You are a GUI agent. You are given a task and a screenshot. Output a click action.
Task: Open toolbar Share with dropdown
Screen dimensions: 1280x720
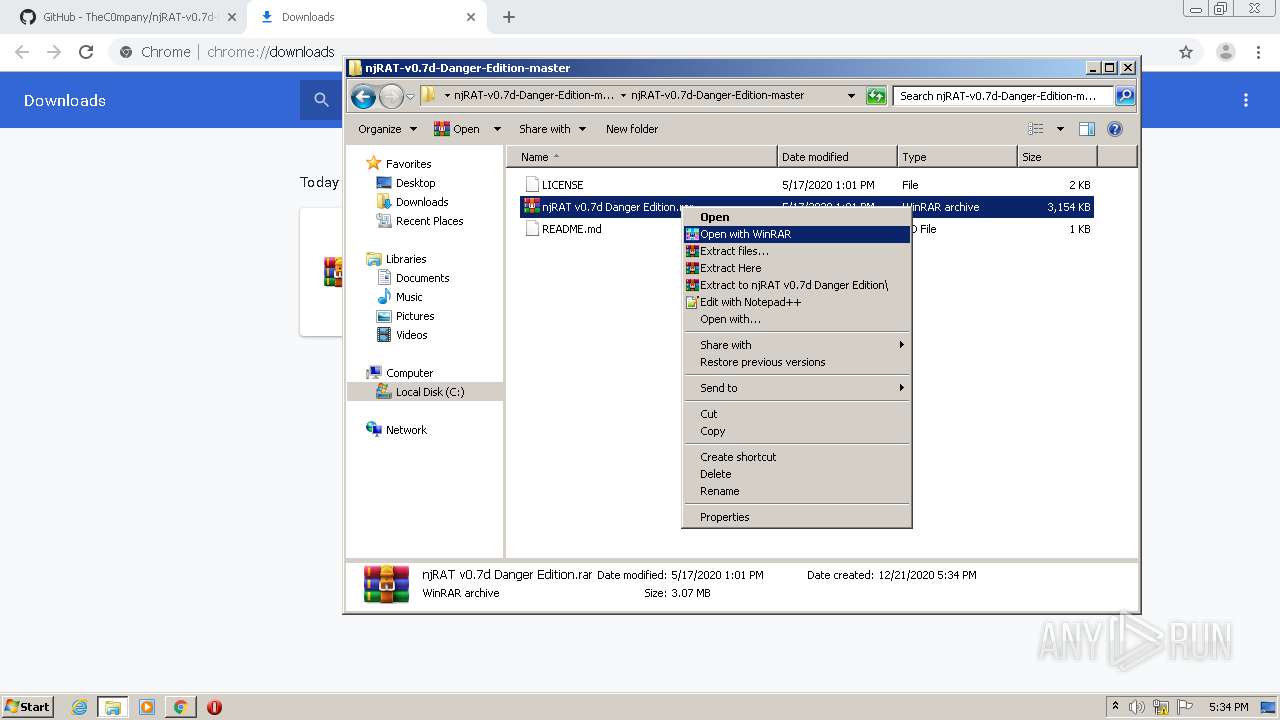click(x=553, y=129)
